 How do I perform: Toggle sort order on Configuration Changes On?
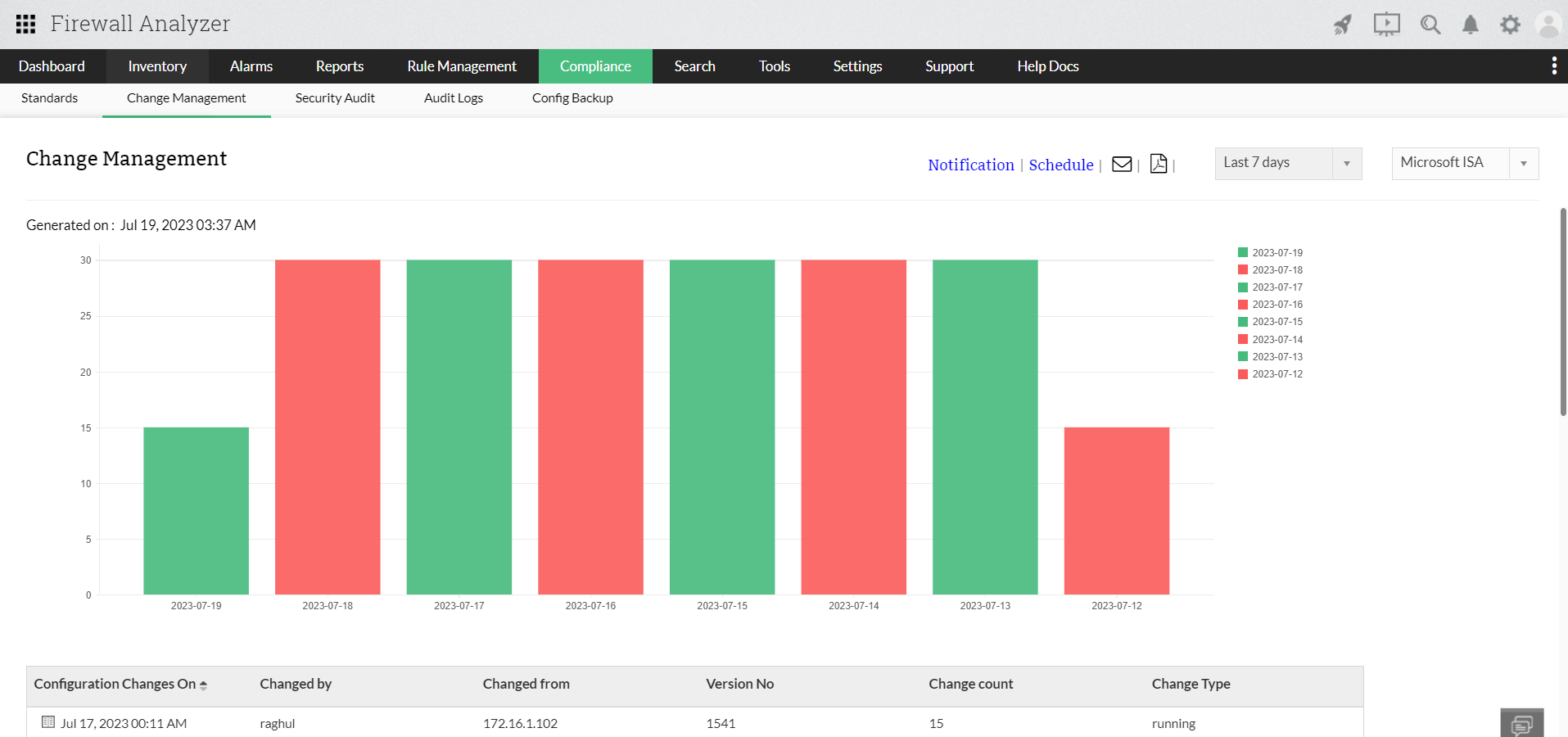[203, 685]
